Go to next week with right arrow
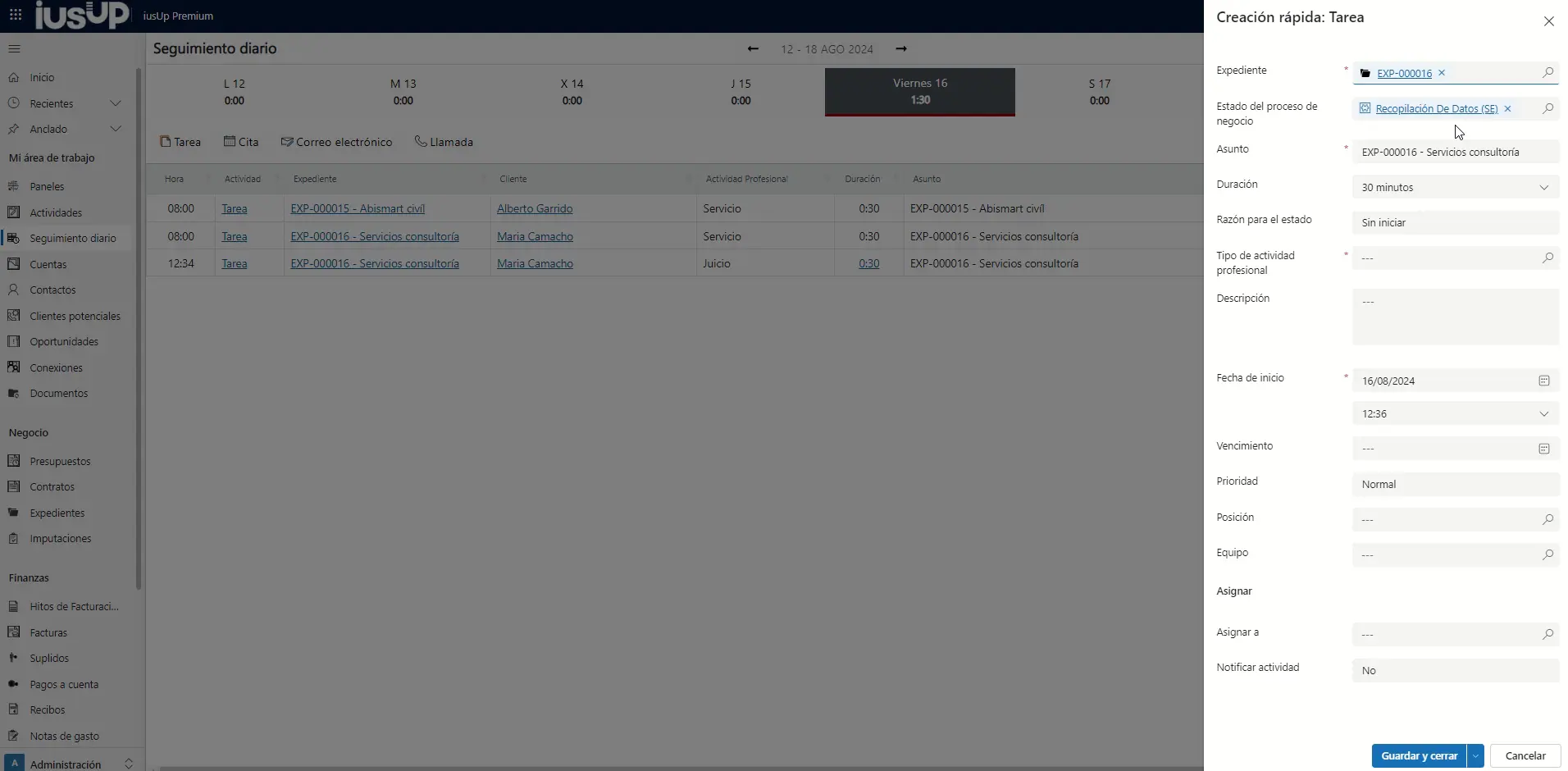Viewport: 1568px width, 771px height. (x=901, y=49)
